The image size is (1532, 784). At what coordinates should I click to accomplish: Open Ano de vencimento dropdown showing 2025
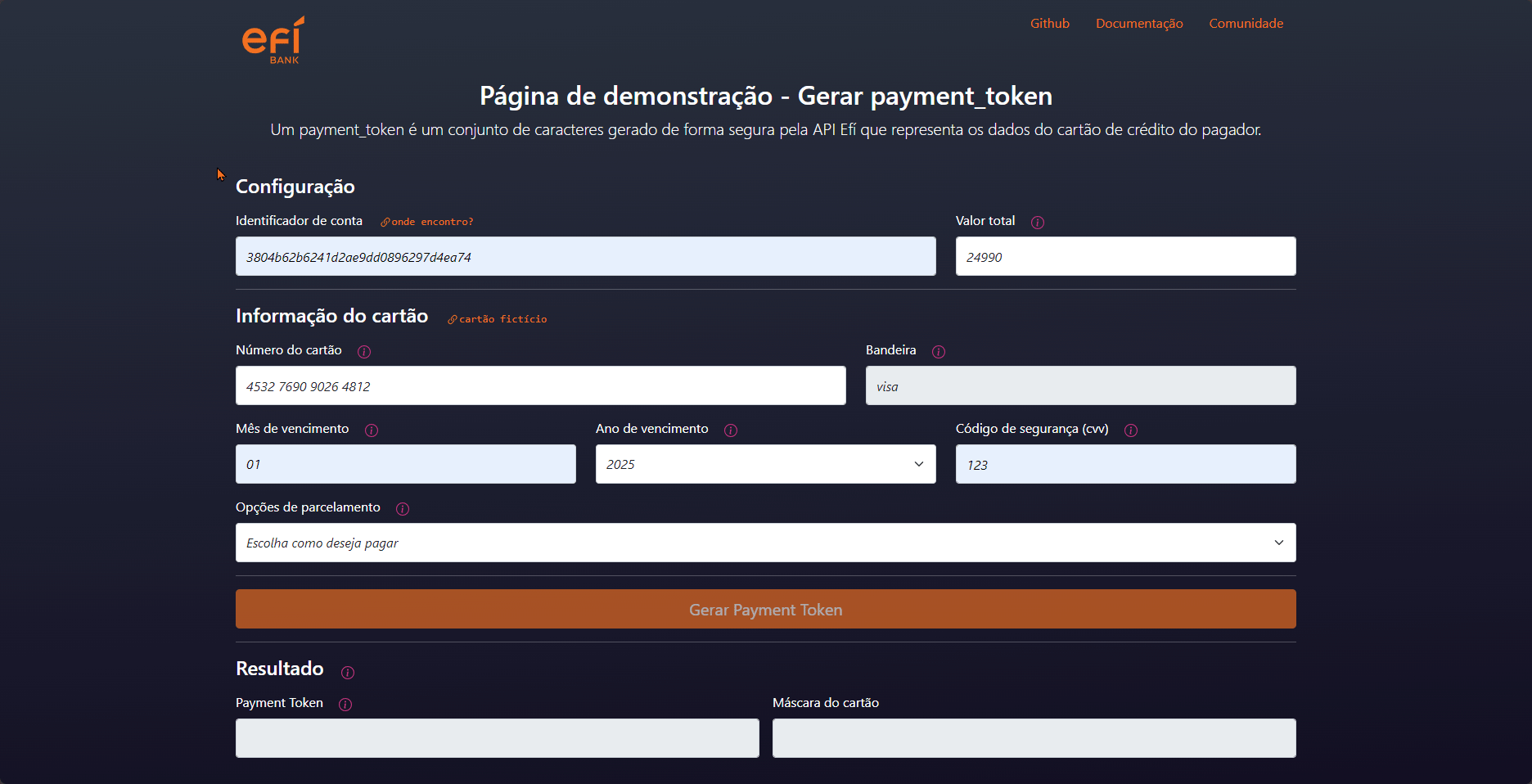766,464
